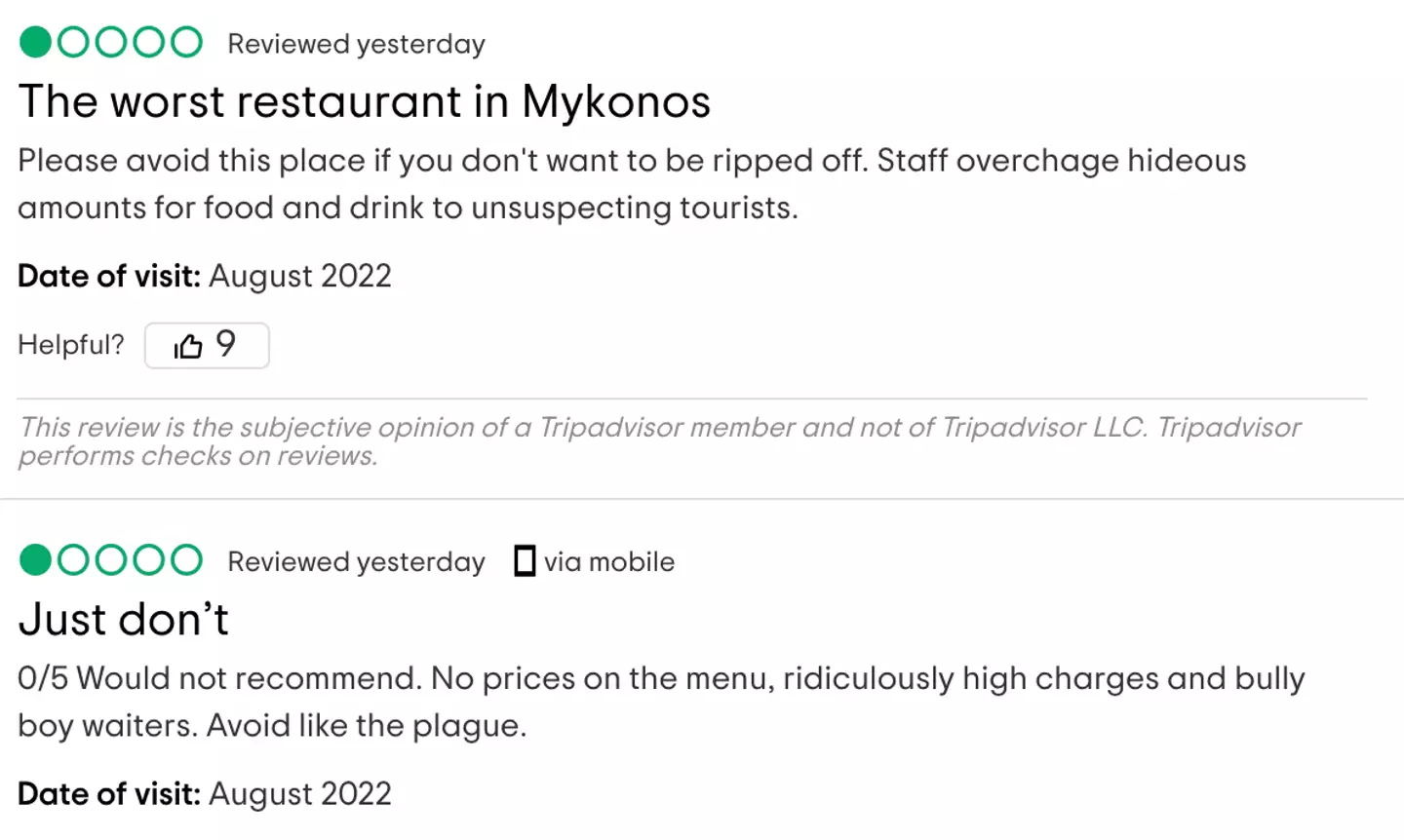Open the 'Just don't' review title
The height and width of the screenshot is (840, 1404).
(122, 620)
